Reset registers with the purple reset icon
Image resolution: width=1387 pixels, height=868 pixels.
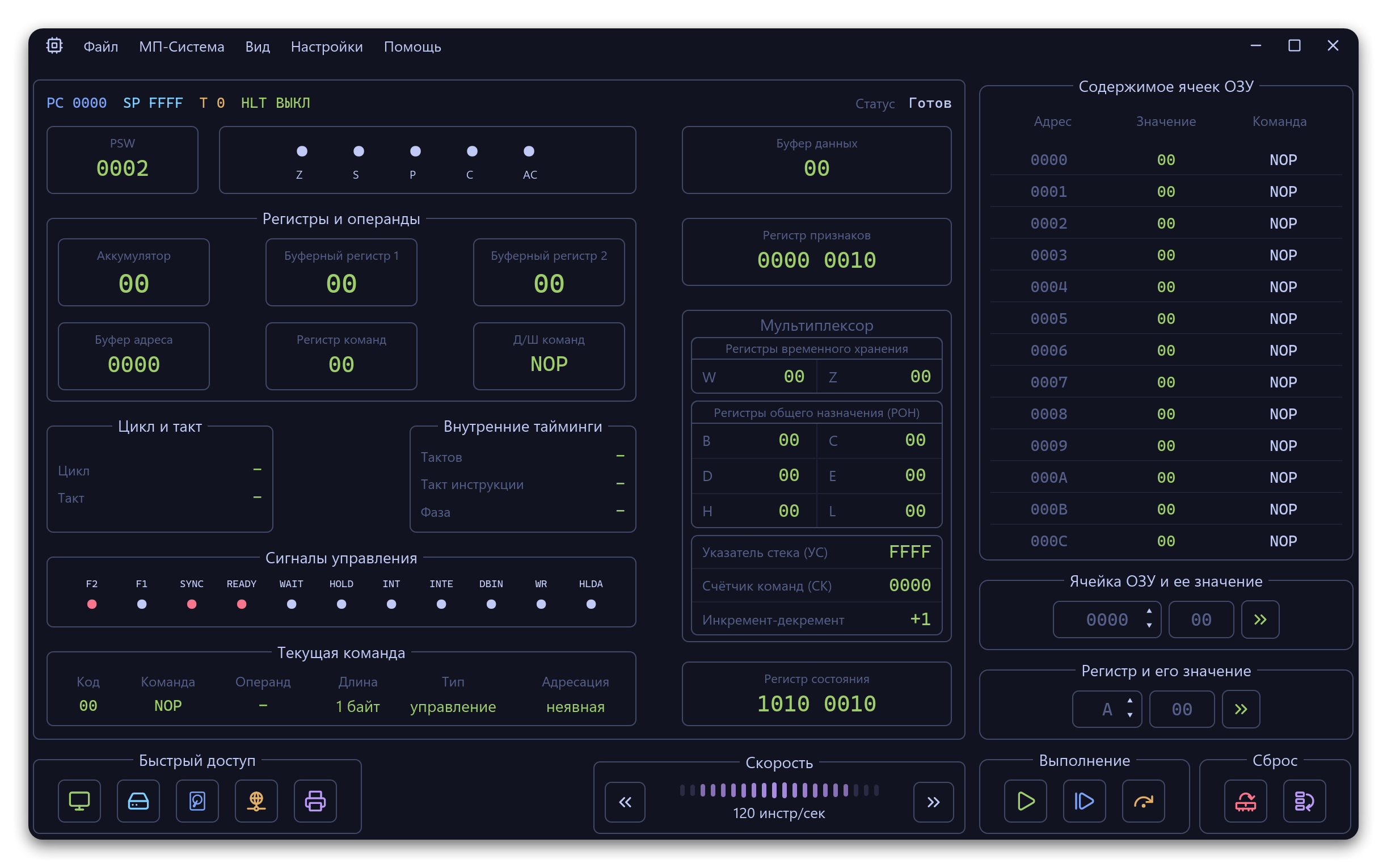click(1305, 801)
